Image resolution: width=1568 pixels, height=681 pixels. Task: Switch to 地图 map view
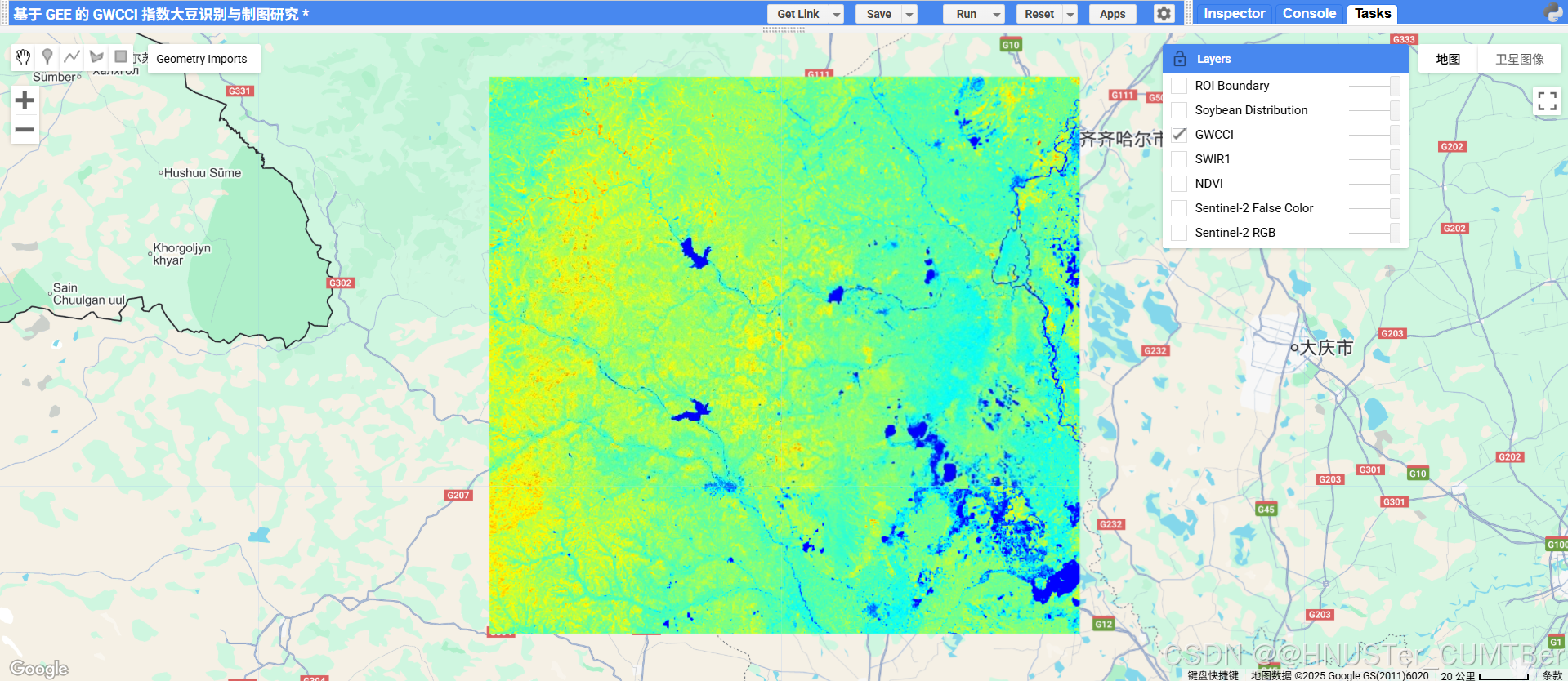pos(1448,59)
